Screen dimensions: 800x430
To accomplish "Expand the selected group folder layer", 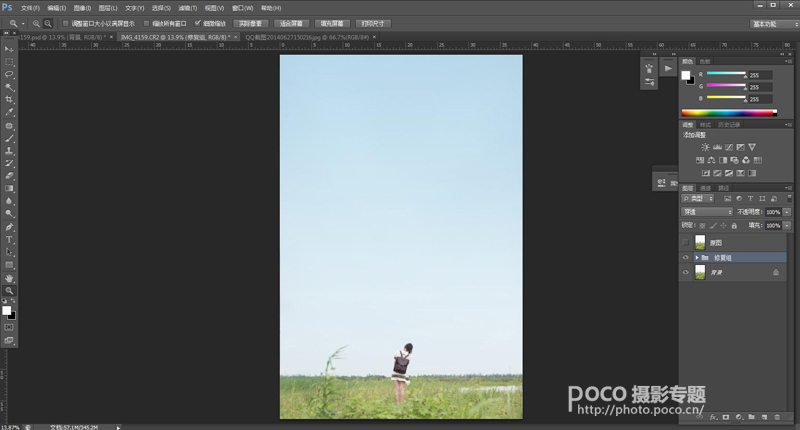I will (x=697, y=258).
